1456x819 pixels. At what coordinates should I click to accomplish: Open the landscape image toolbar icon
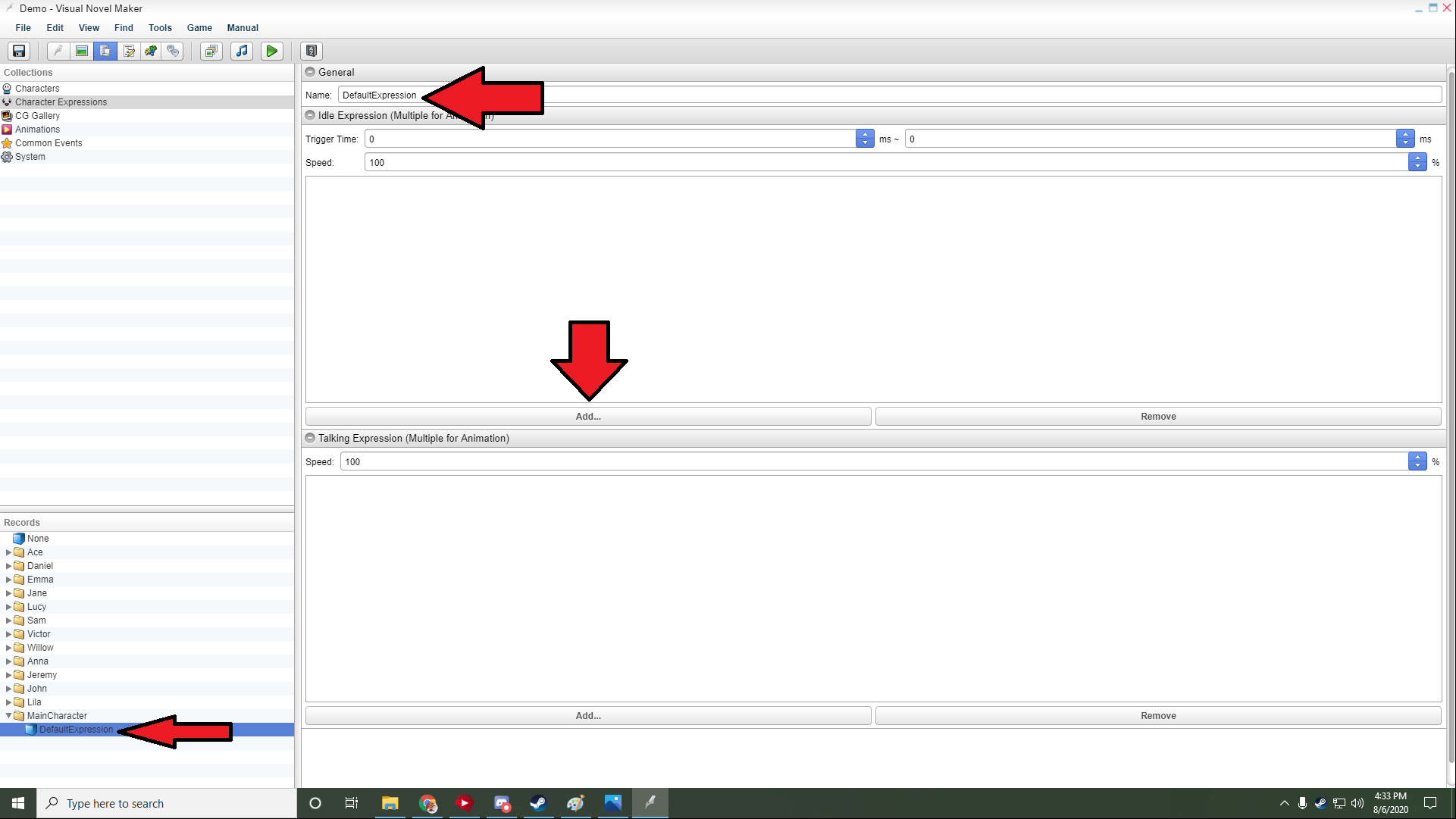[82, 51]
